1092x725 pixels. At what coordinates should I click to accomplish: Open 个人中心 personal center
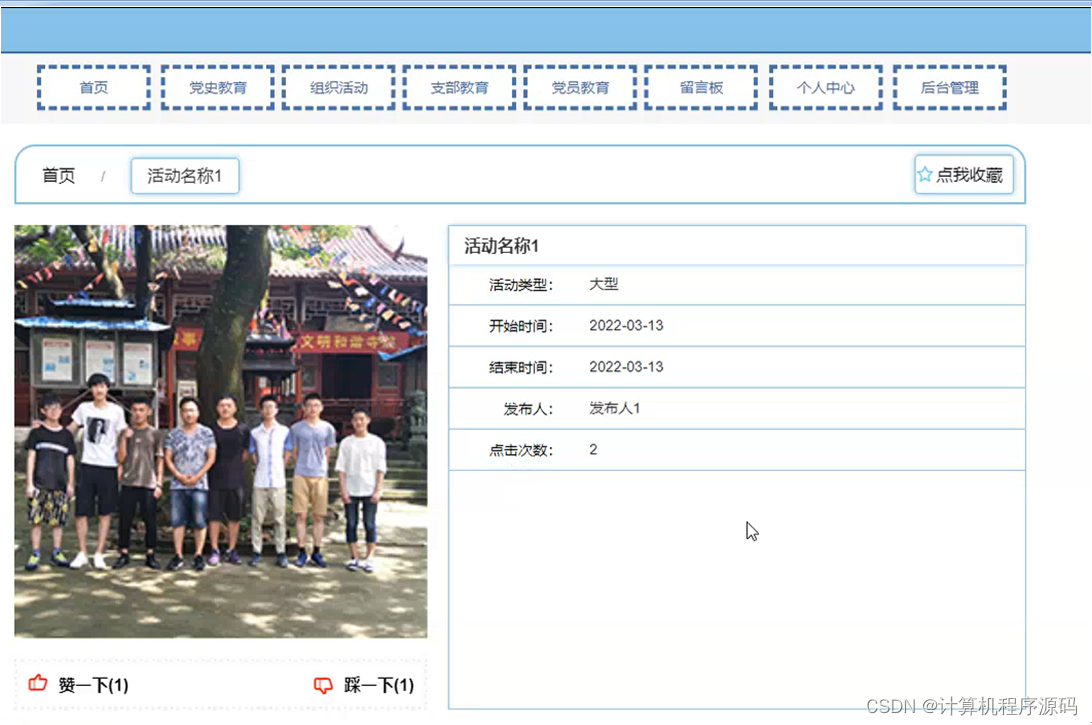[x=826, y=88]
